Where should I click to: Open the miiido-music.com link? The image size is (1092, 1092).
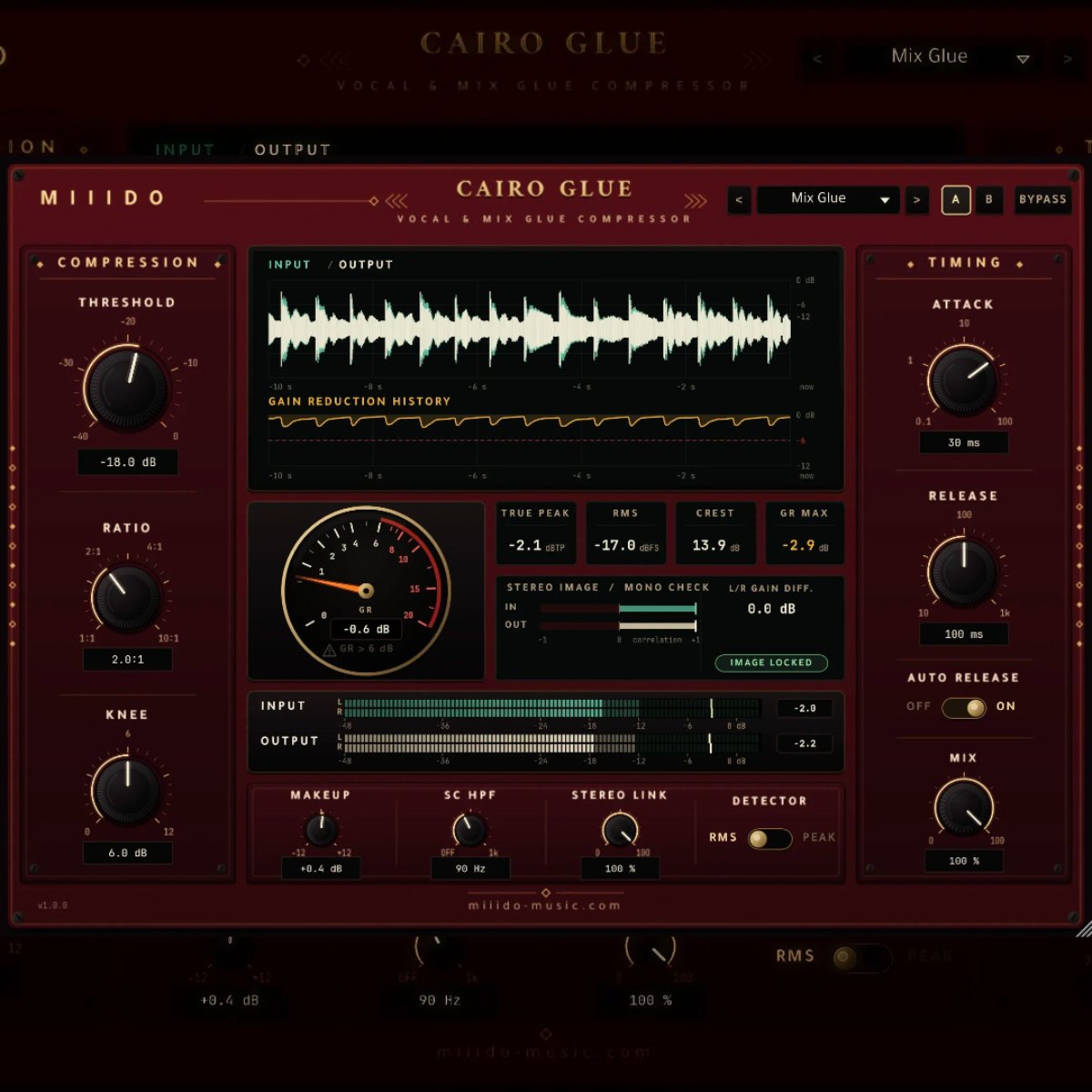point(545,905)
